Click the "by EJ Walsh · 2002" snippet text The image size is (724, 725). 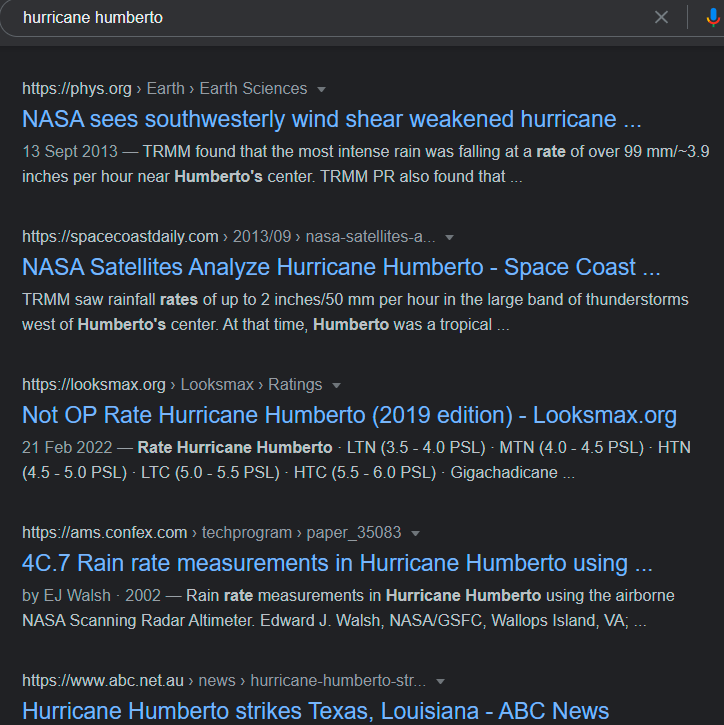click(x=92, y=596)
